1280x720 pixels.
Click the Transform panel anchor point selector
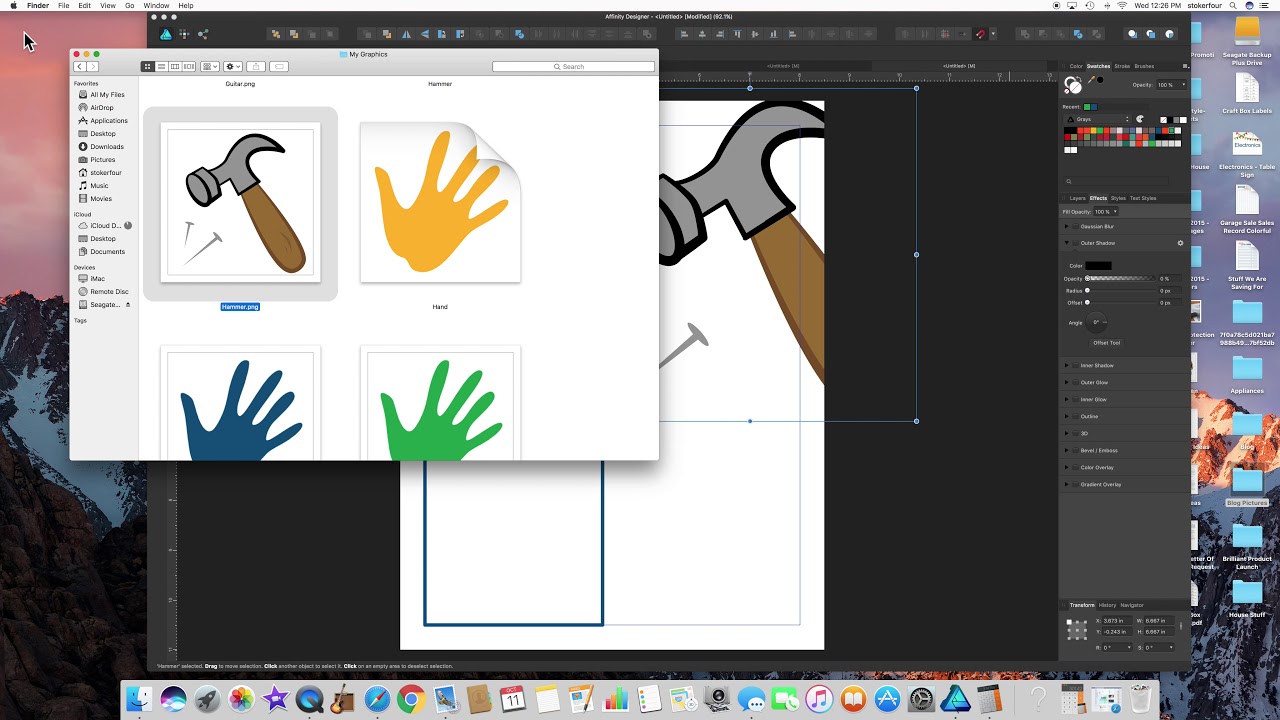pos(1076,628)
